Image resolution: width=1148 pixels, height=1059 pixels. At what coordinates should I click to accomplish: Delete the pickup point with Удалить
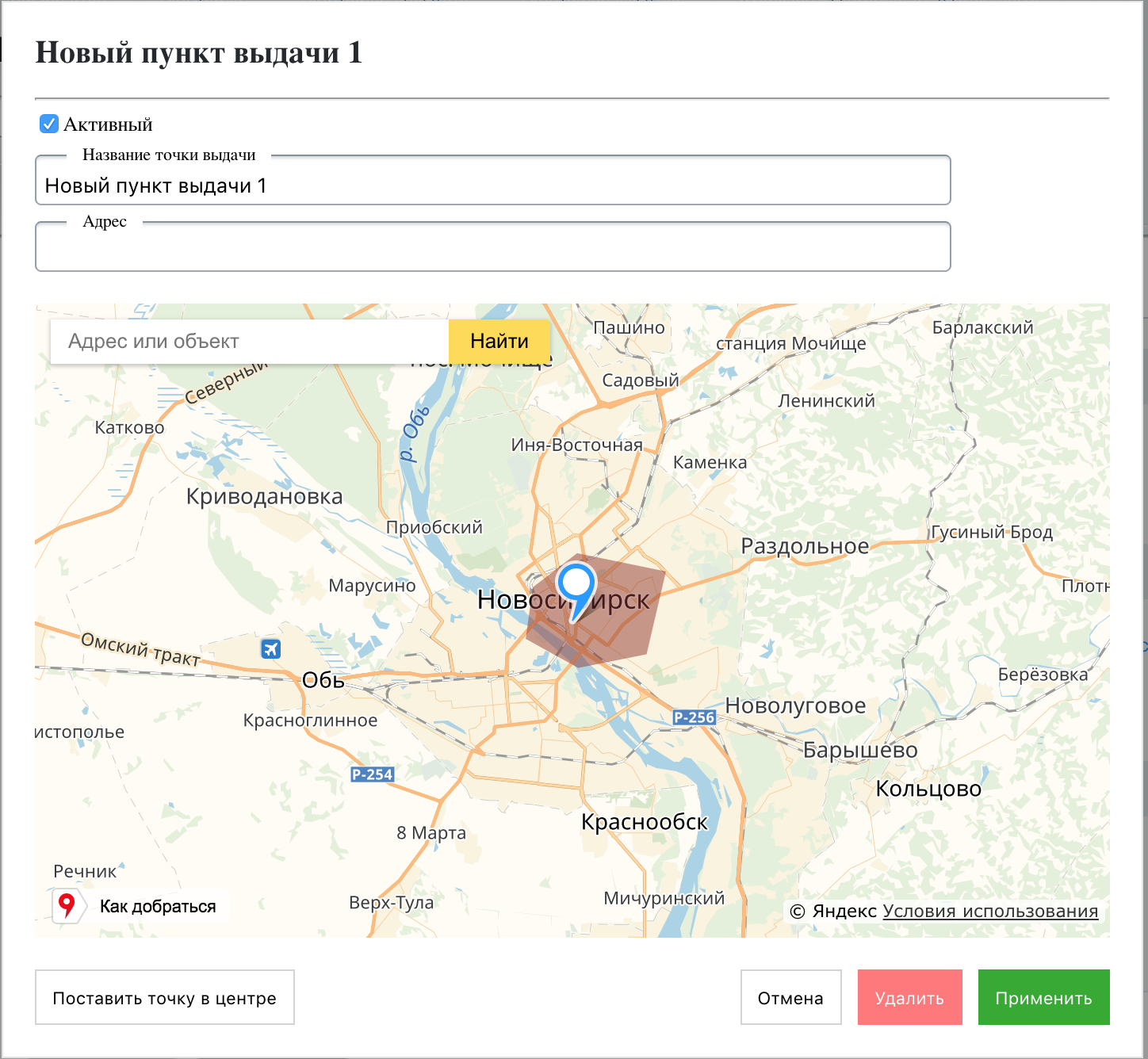(x=909, y=998)
